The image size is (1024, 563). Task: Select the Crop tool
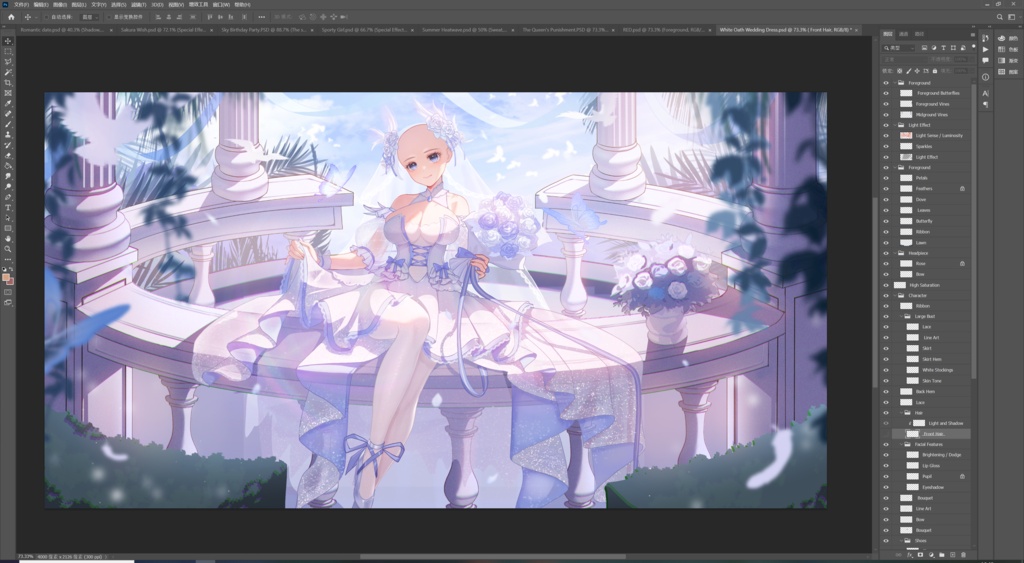click(8, 83)
